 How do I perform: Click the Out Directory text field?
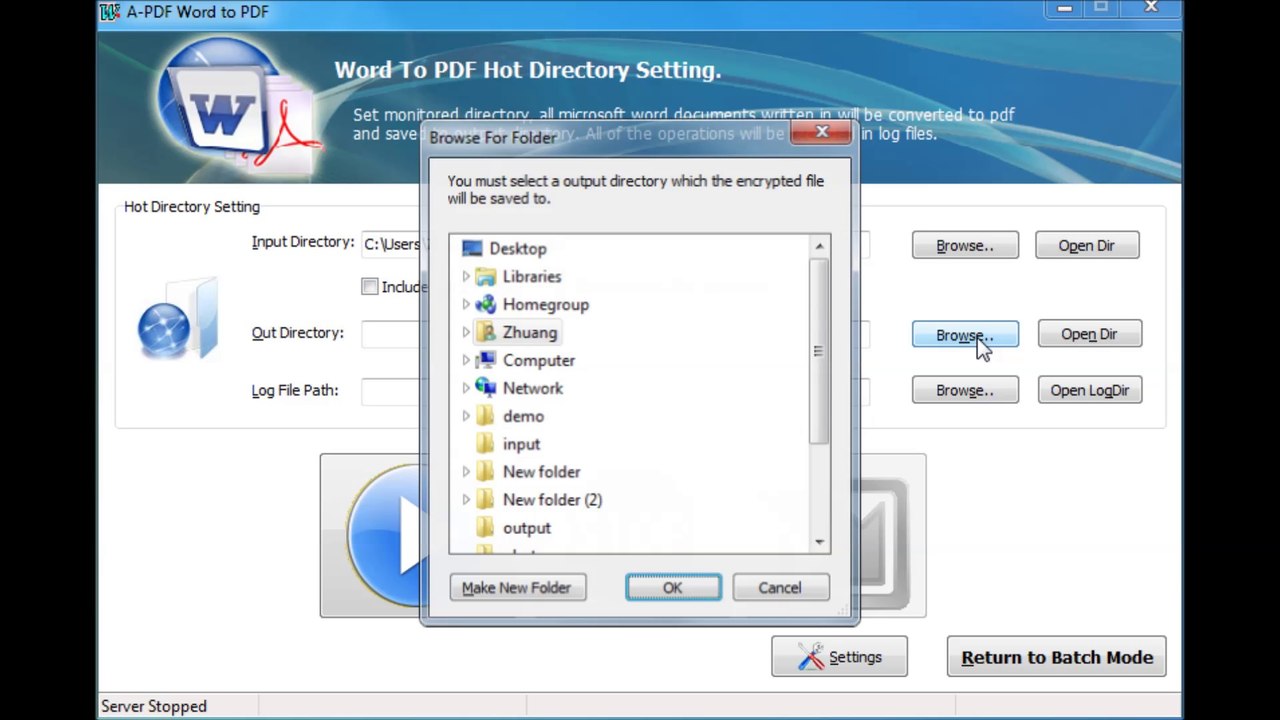point(615,334)
